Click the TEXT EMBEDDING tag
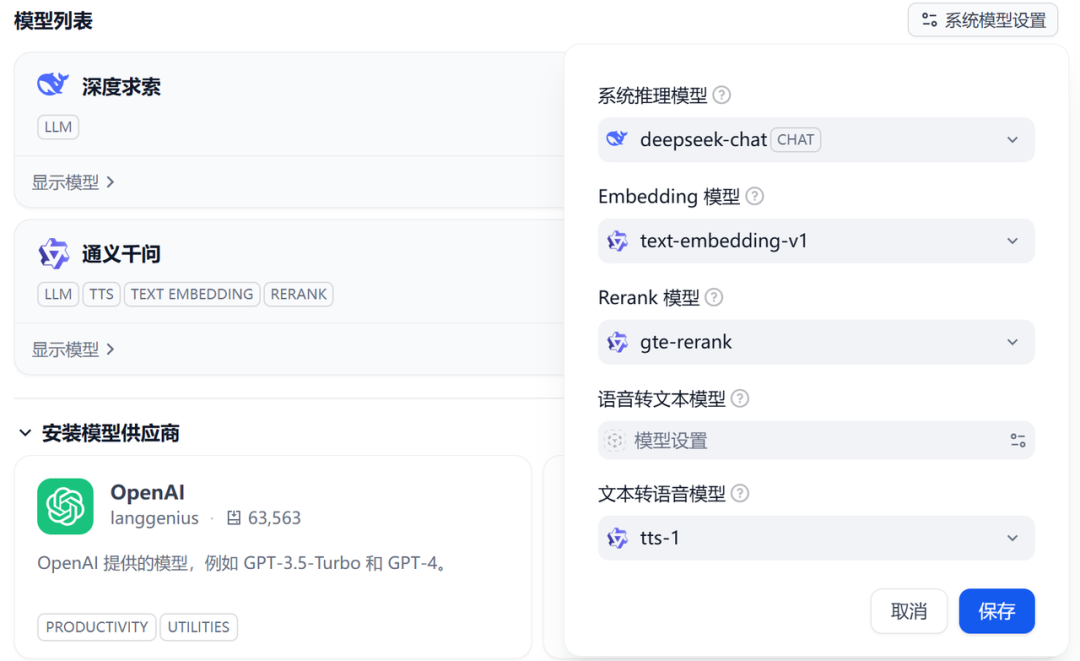Screen dimensions: 1080x661 click(x=192, y=294)
